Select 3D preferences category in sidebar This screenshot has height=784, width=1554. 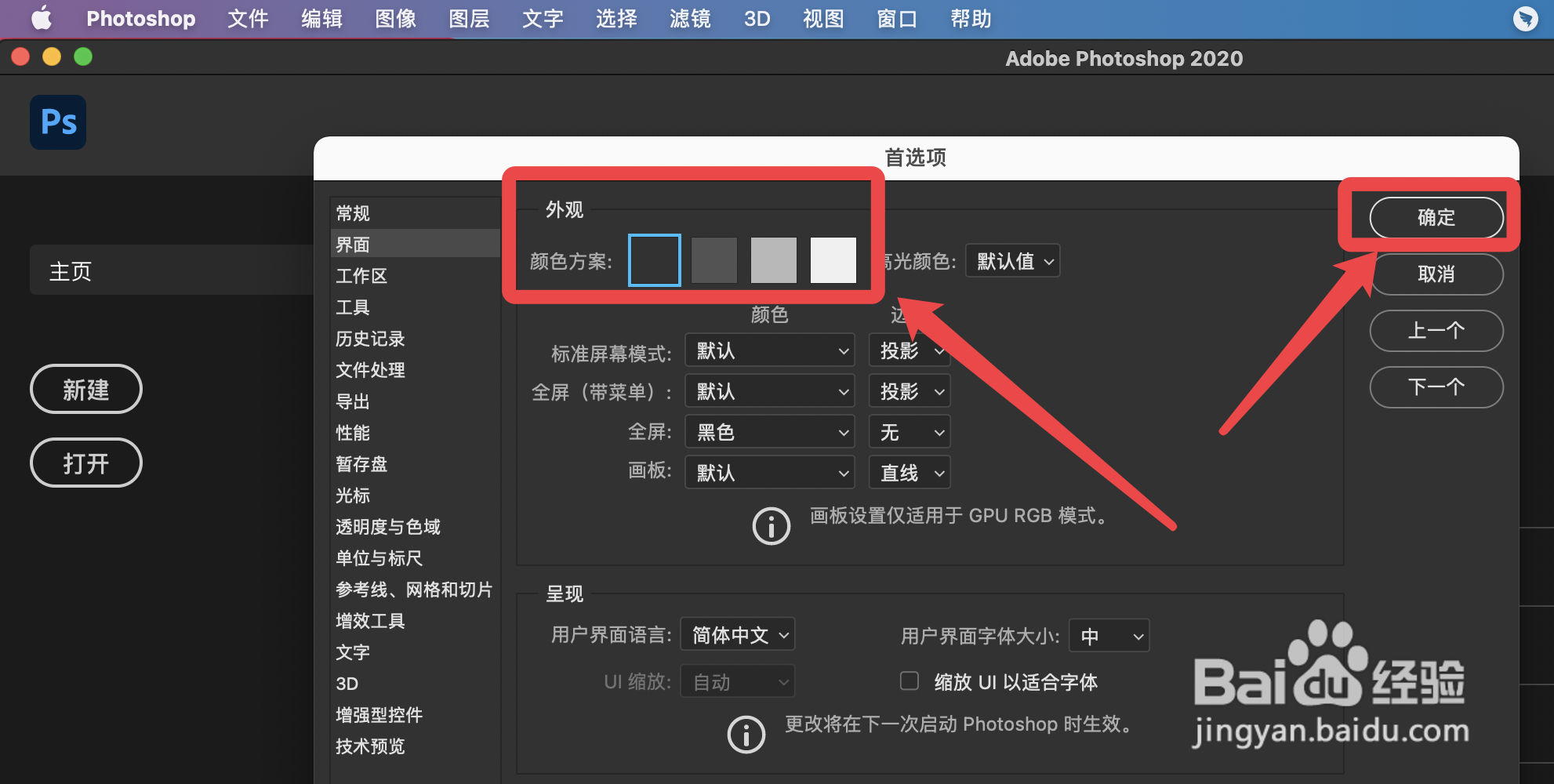point(416,683)
